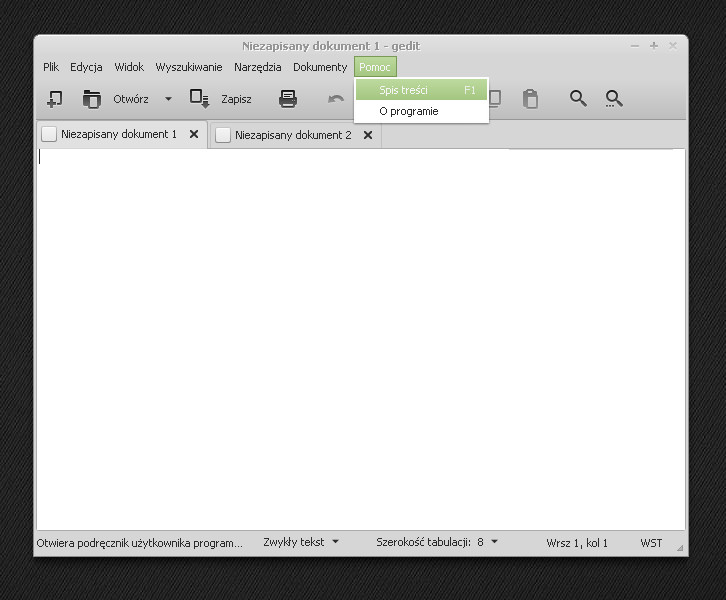Open the Szerokość tabulacji width dropdown

click(437, 542)
